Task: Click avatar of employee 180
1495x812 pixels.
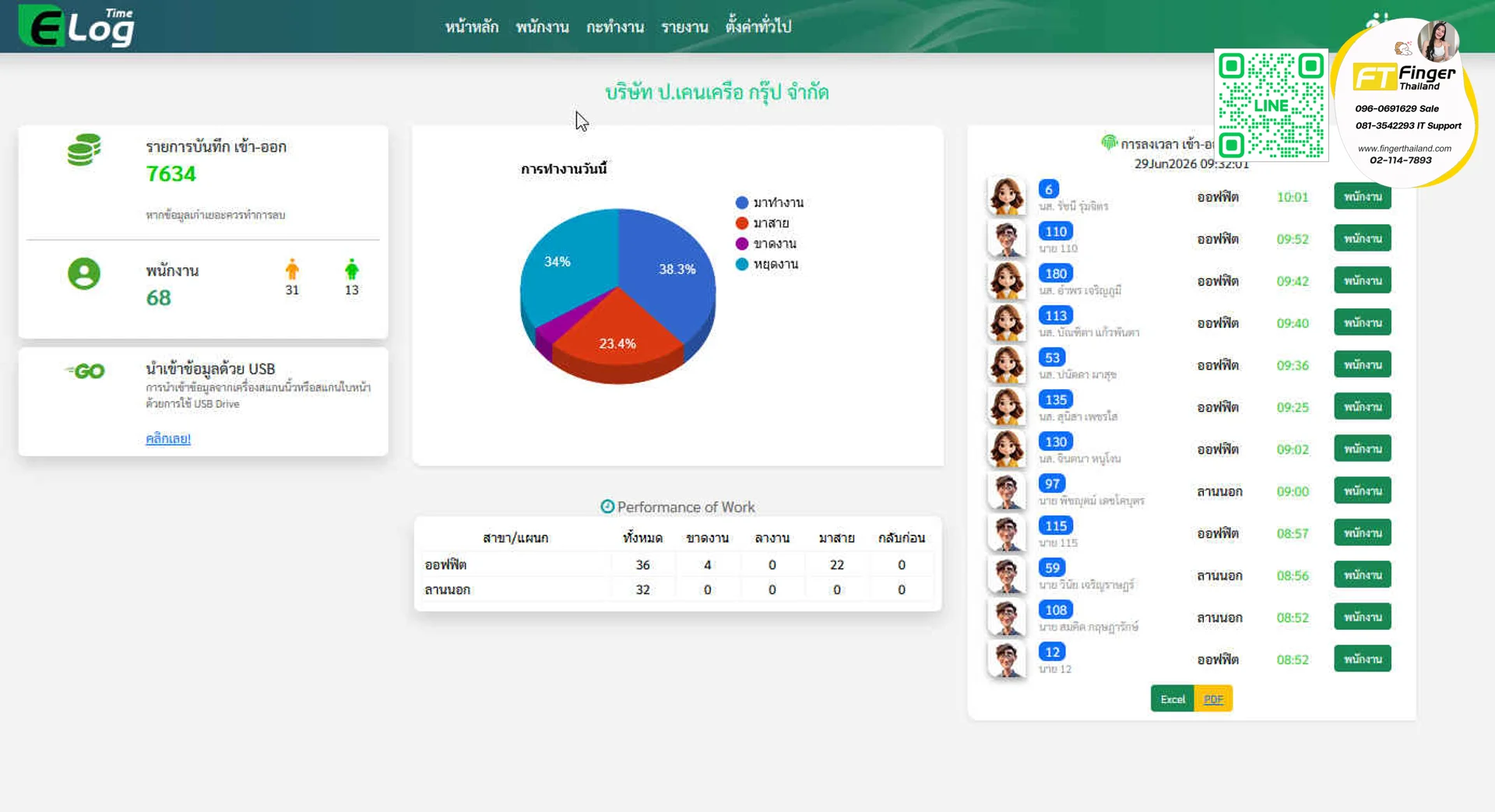Action: pyautogui.click(x=1006, y=280)
